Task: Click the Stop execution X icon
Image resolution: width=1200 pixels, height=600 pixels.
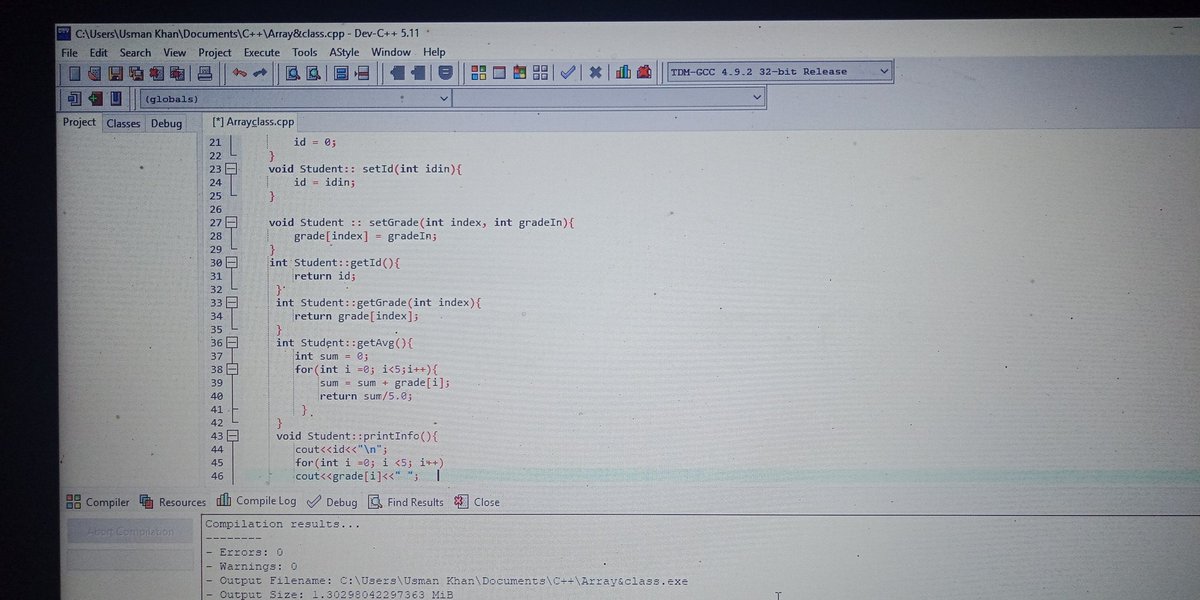Action: tap(595, 72)
